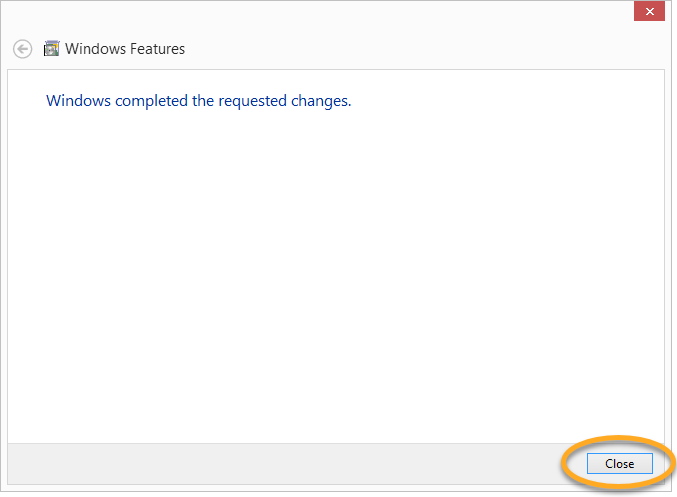Click the word "the" in the message
Viewport: 677px width, 497px height.
click(x=200, y=101)
